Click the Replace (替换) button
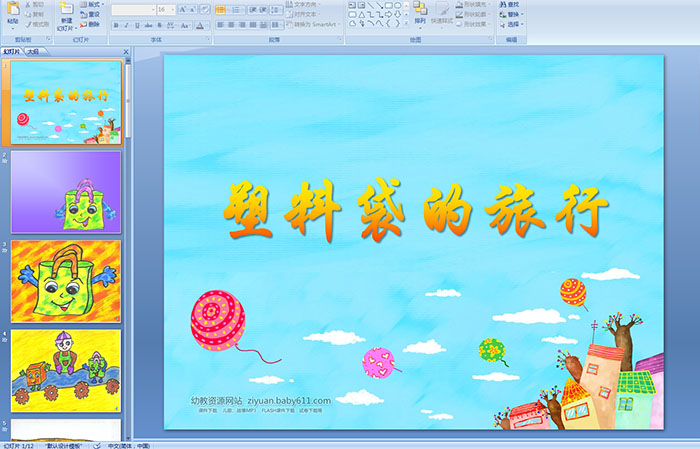Viewport: 700px width, 449px height. (512, 15)
